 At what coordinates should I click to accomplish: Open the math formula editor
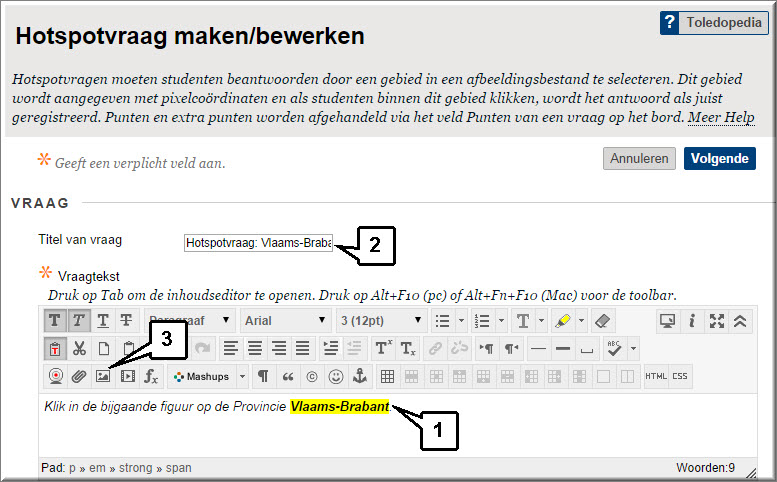pyautogui.click(x=151, y=376)
